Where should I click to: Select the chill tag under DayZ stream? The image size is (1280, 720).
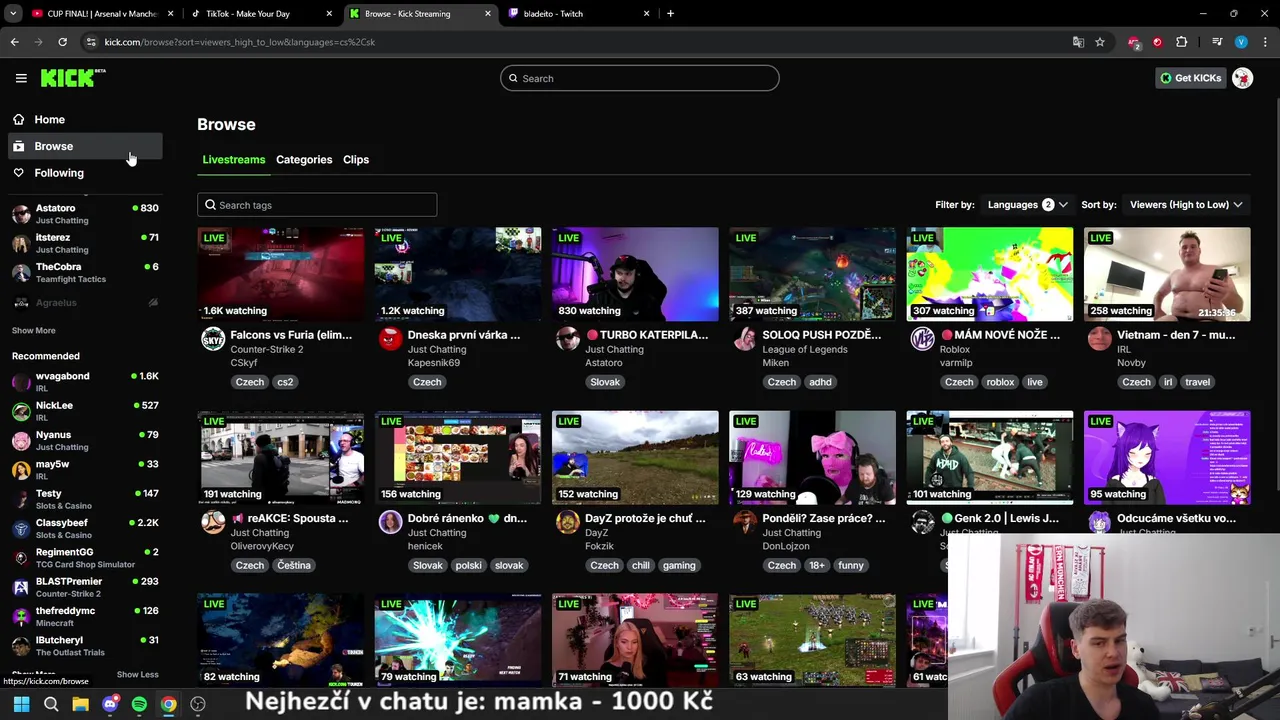tap(640, 565)
